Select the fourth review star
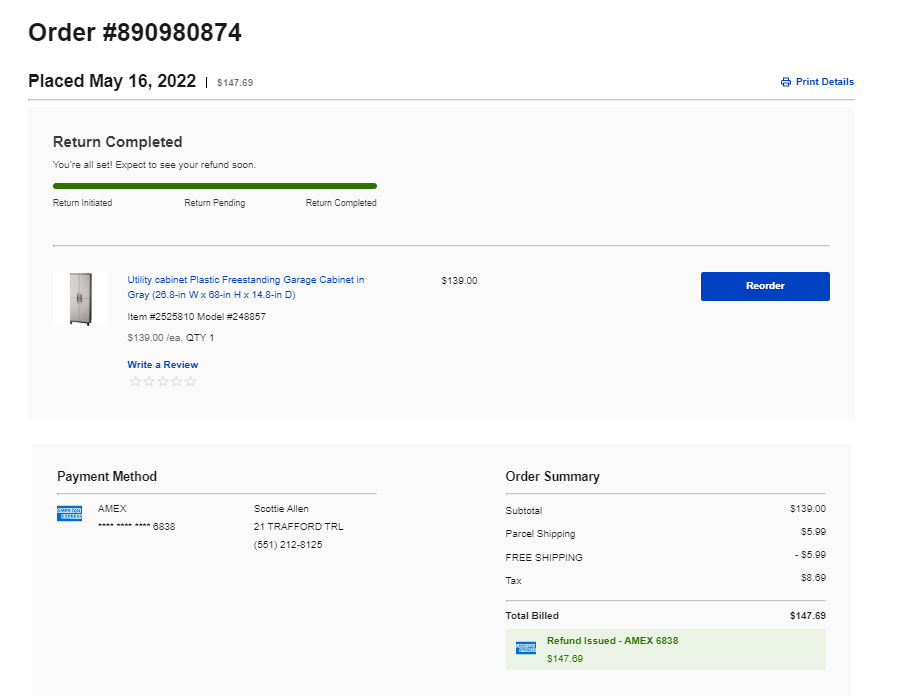This screenshot has width=910, height=696. (x=176, y=381)
